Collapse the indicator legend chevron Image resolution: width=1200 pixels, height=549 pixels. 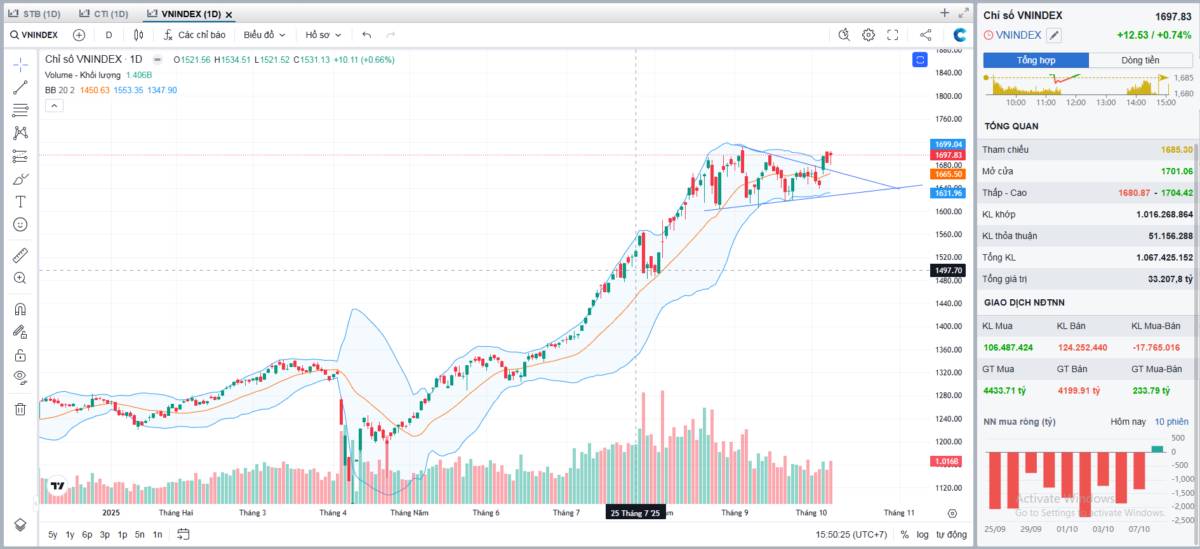pyautogui.click(x=53, y=105)
